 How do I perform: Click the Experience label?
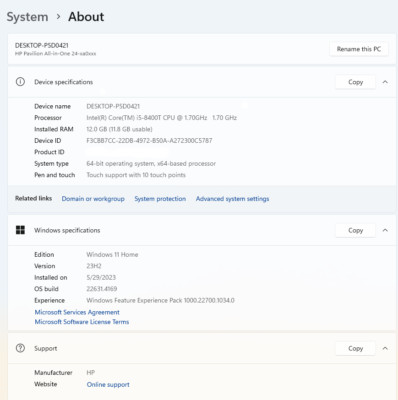49,300
